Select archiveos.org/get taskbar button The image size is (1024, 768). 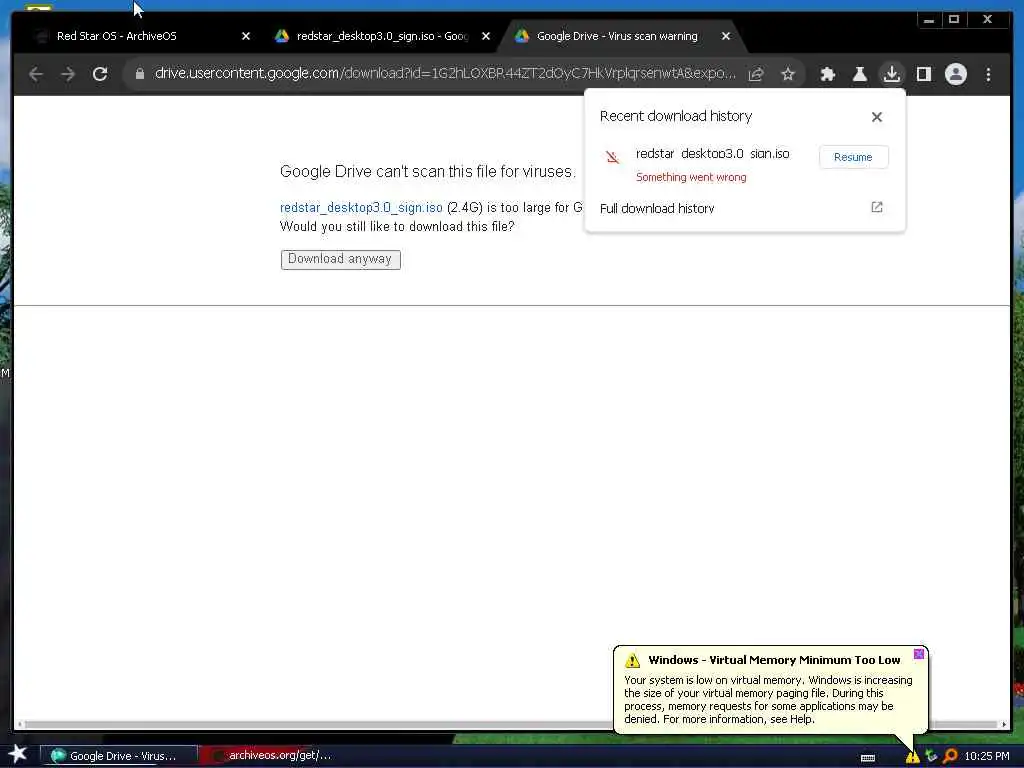pos(273,756)
